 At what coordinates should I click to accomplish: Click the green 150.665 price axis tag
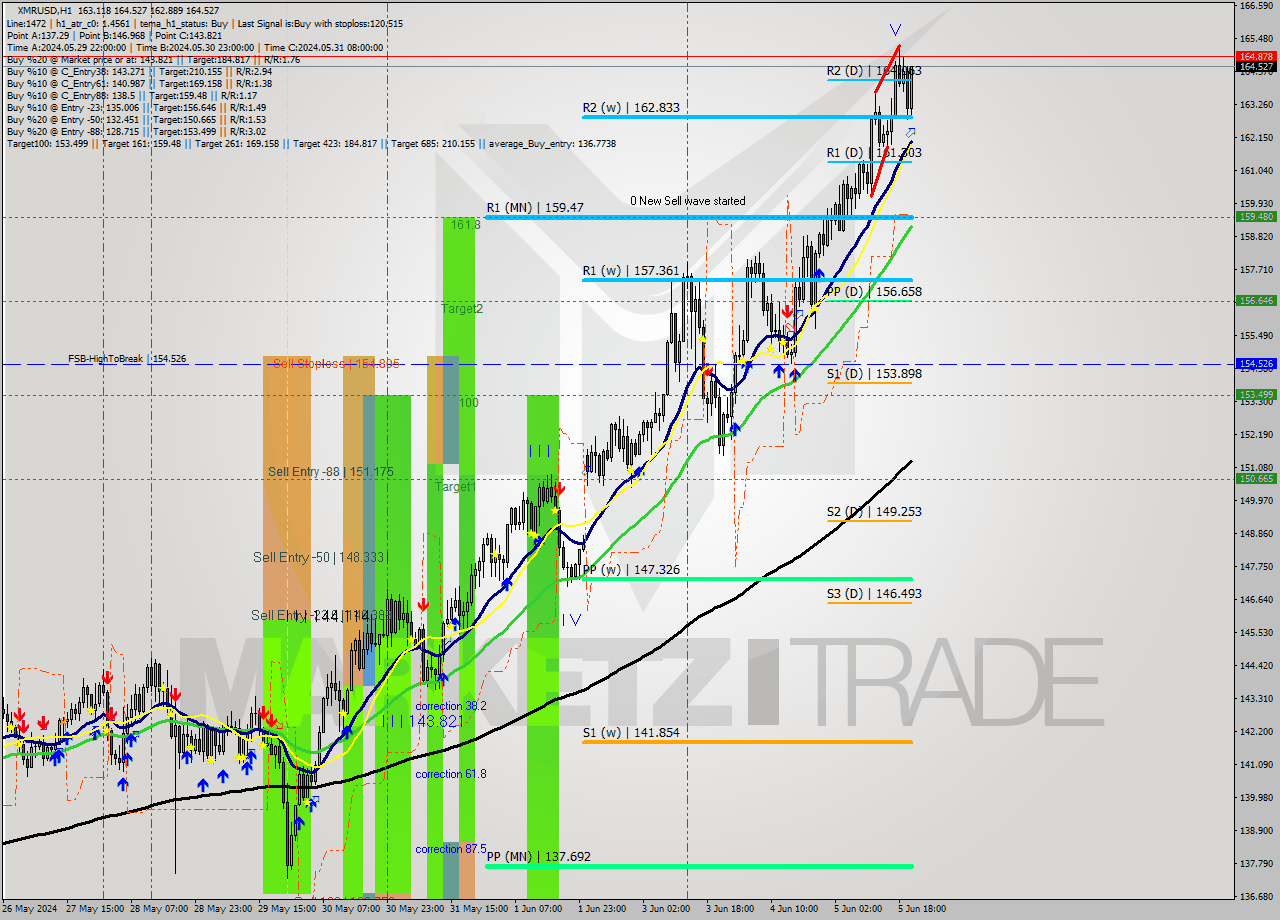coord(1256,478)
